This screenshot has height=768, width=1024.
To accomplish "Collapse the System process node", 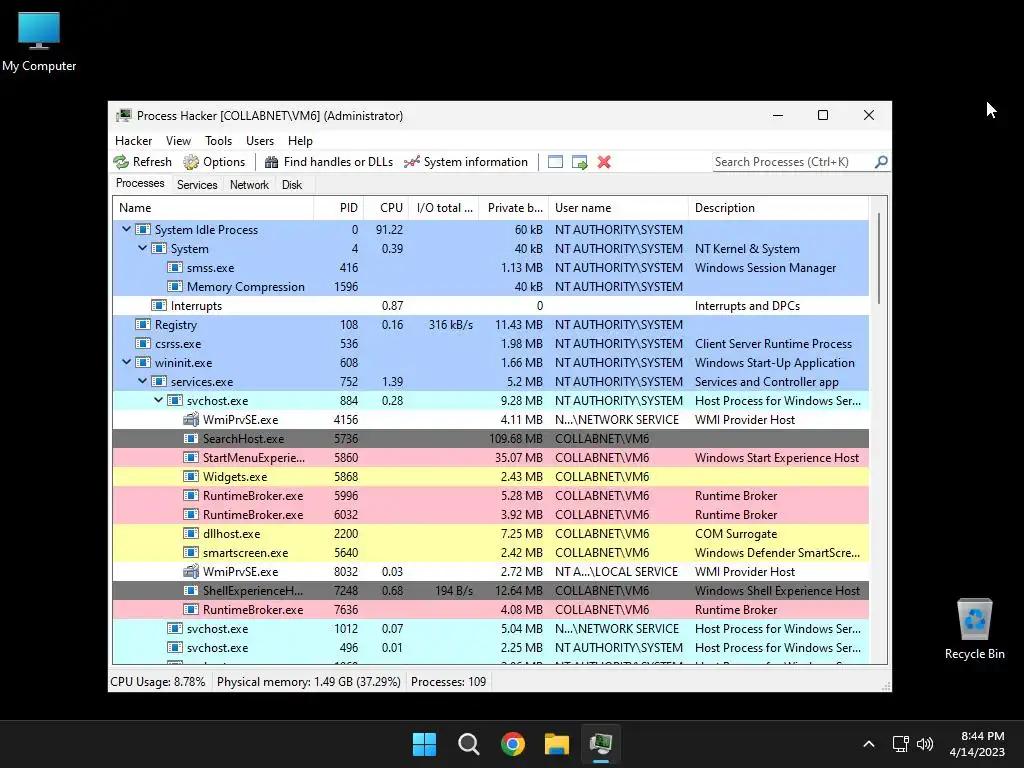I will 142,248.
